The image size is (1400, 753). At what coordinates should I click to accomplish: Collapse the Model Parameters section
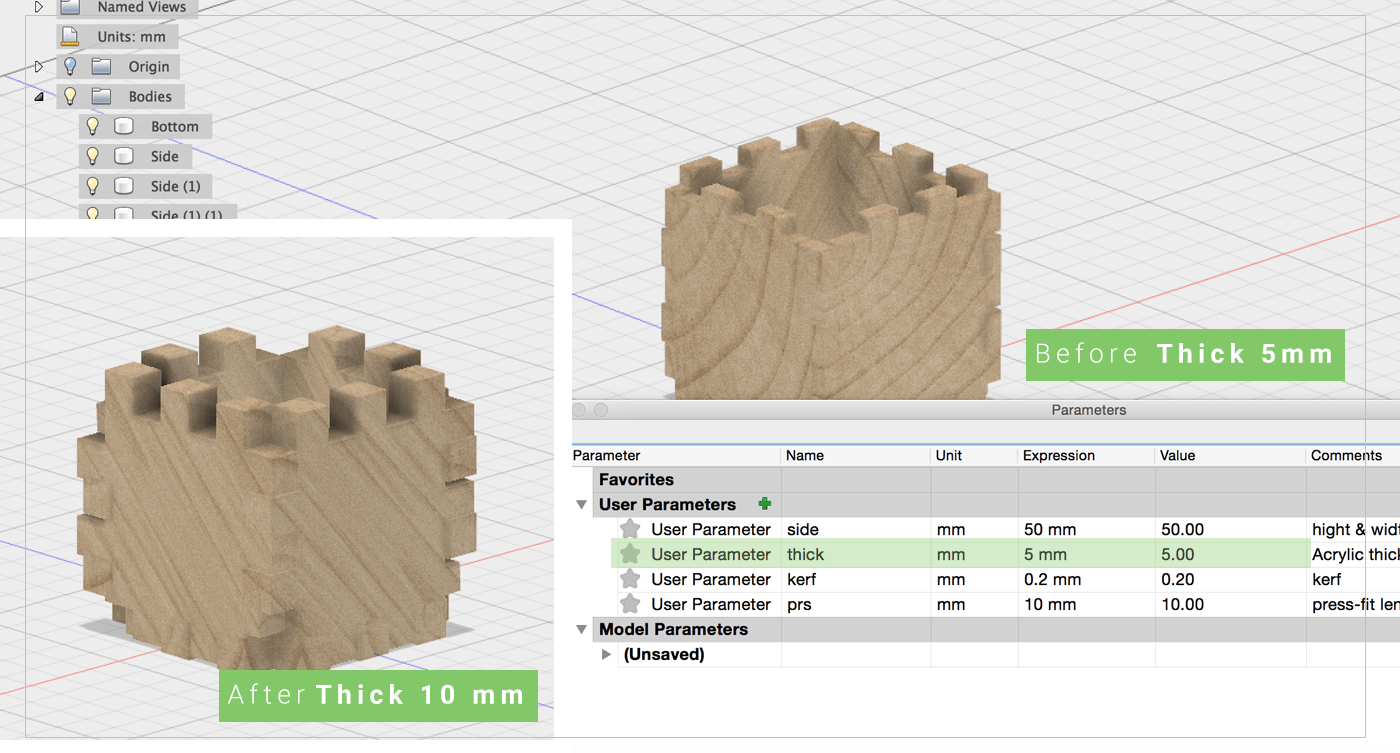click(582, 630)
